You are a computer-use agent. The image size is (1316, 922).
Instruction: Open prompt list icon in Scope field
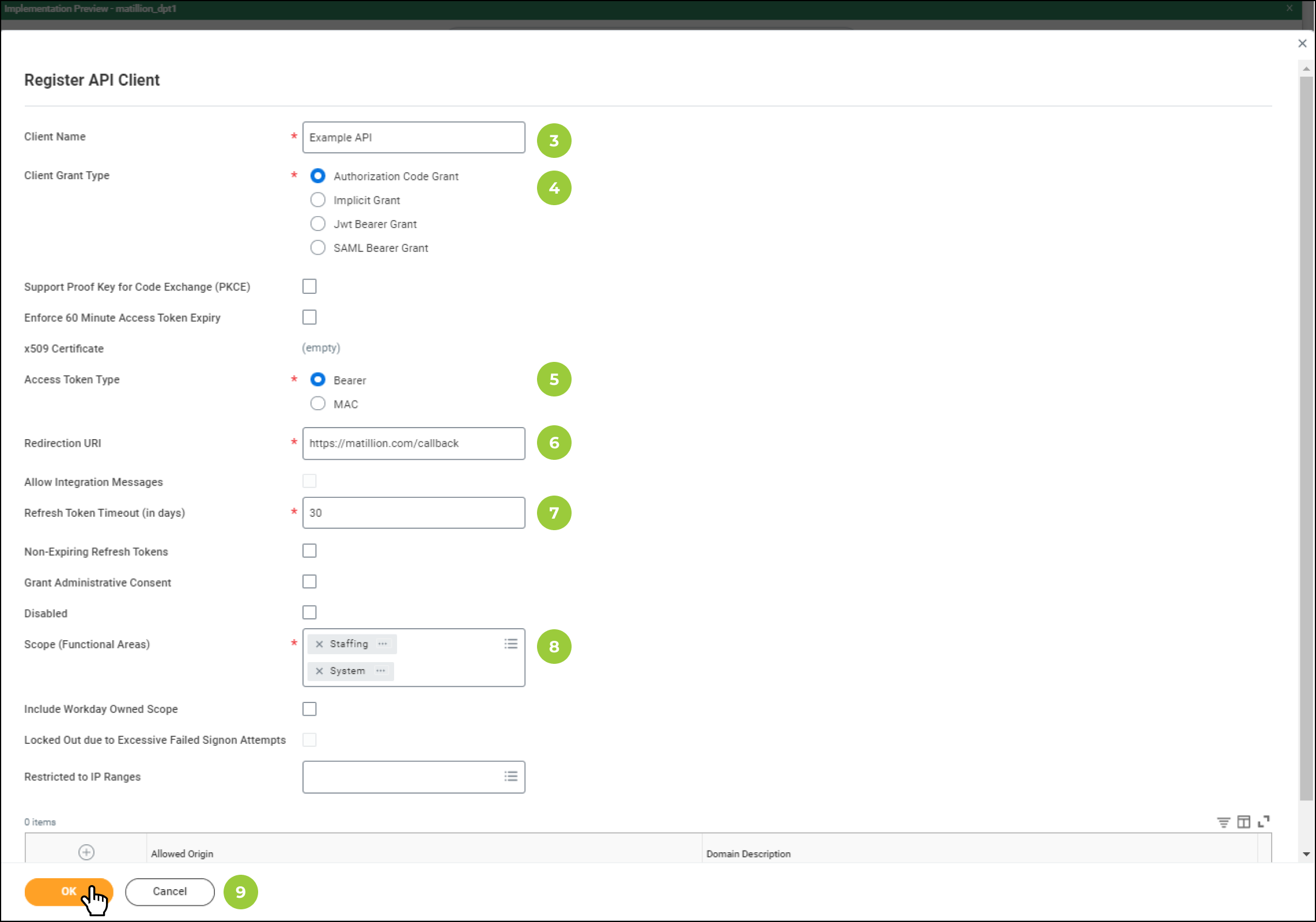511,644
